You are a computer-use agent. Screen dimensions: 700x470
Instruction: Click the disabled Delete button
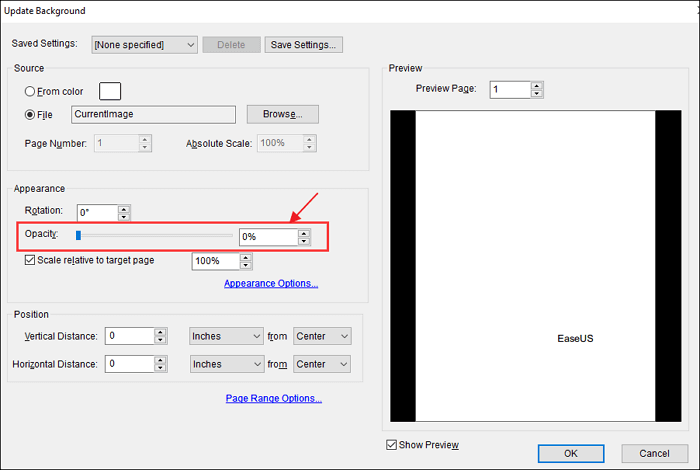point(231,45)
